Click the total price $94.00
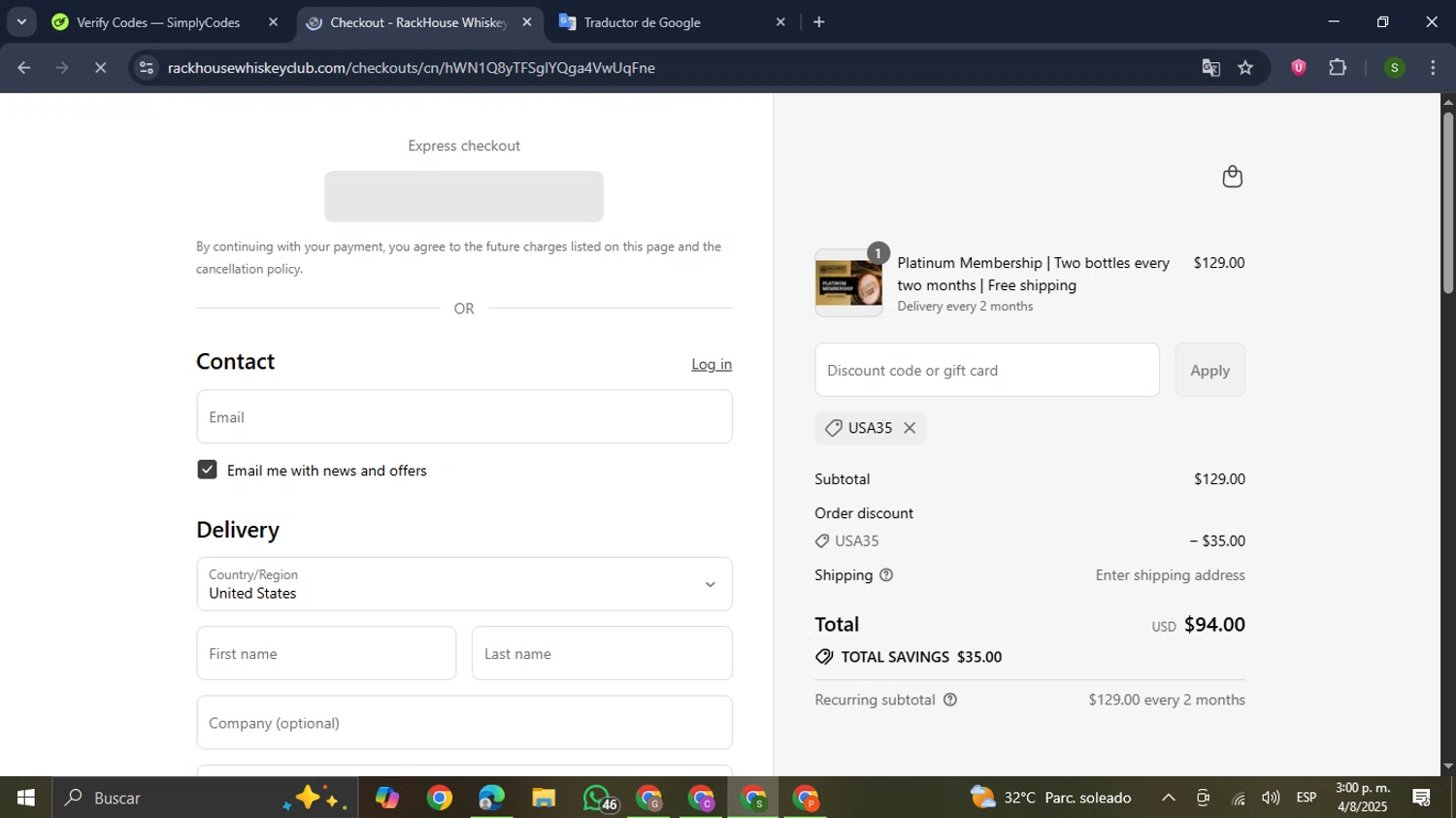The image size is (1456, 818). (1214, 625)
